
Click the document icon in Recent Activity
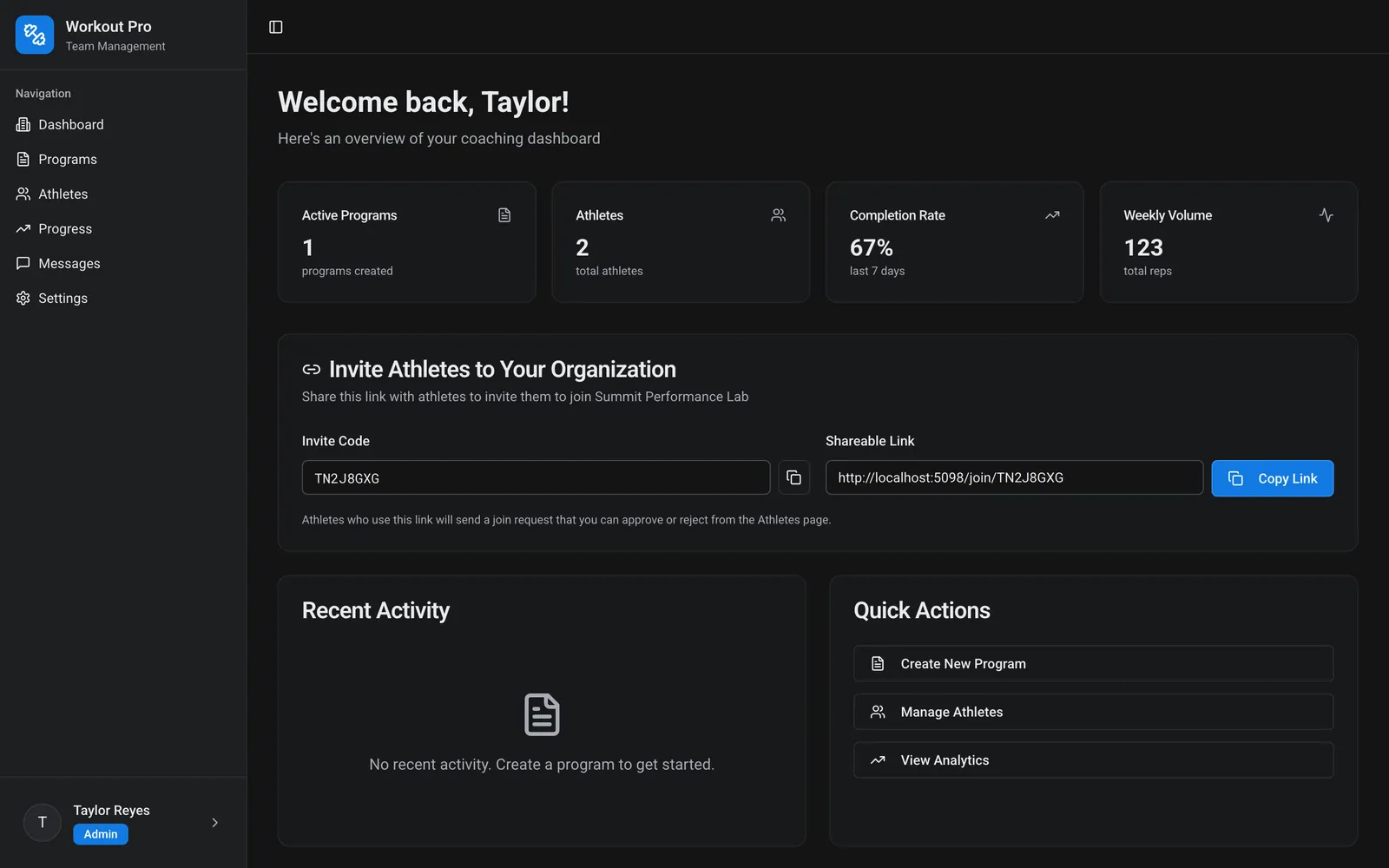(542, 715)
